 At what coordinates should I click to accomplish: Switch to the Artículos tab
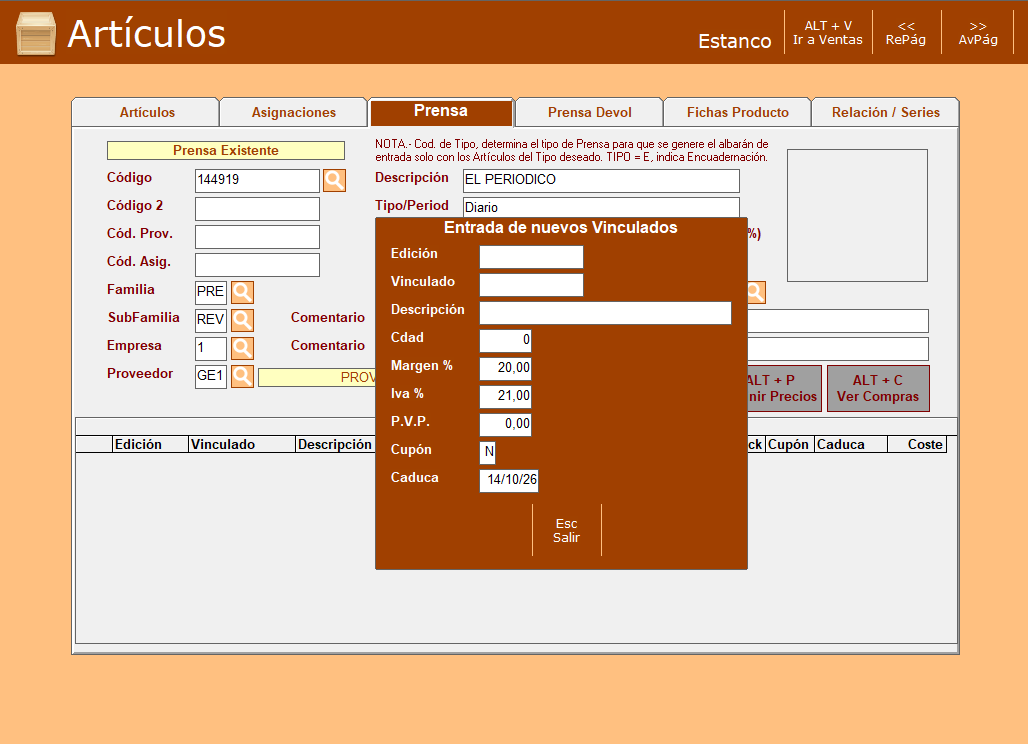(x=147, y=112)
